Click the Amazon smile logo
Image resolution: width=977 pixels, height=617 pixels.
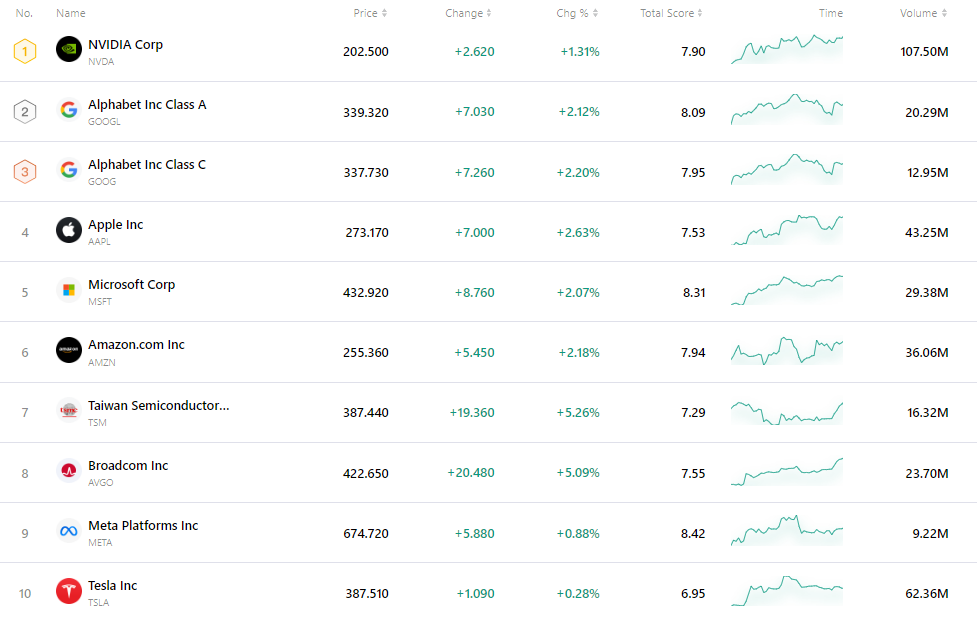[68, 351]
